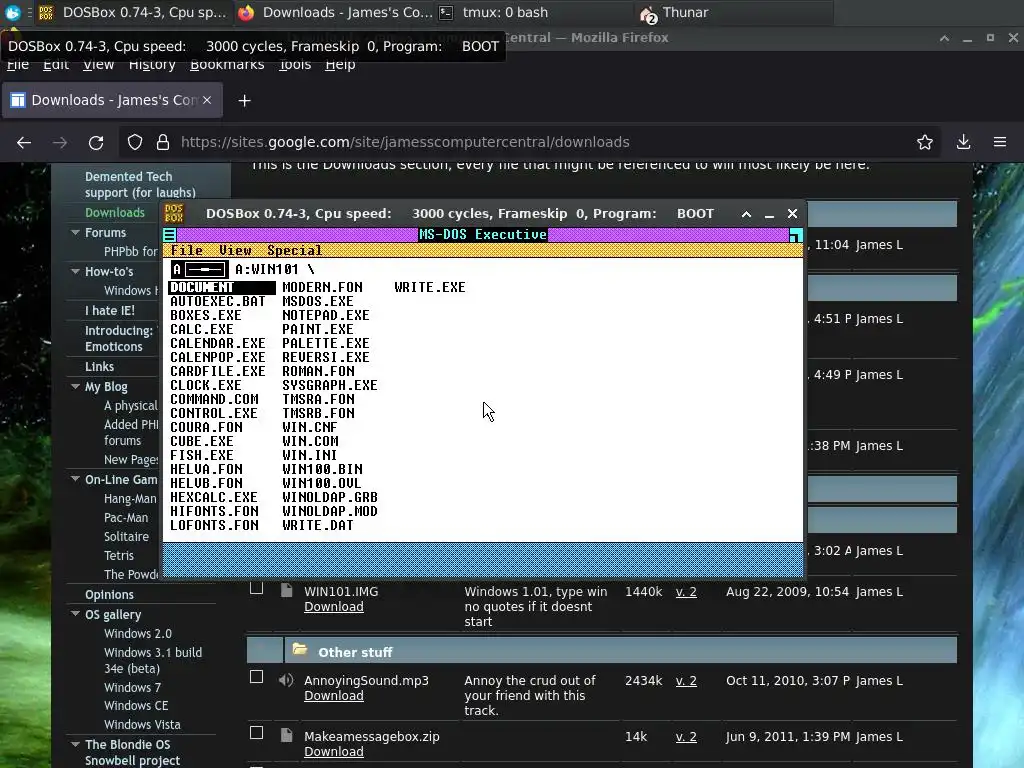
Task: Click the folder icon in Other stuff header
Action: (300, 649)
